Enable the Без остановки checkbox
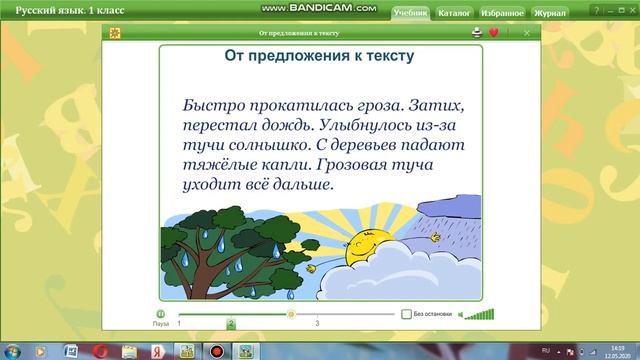 click(x=406, y=314)
